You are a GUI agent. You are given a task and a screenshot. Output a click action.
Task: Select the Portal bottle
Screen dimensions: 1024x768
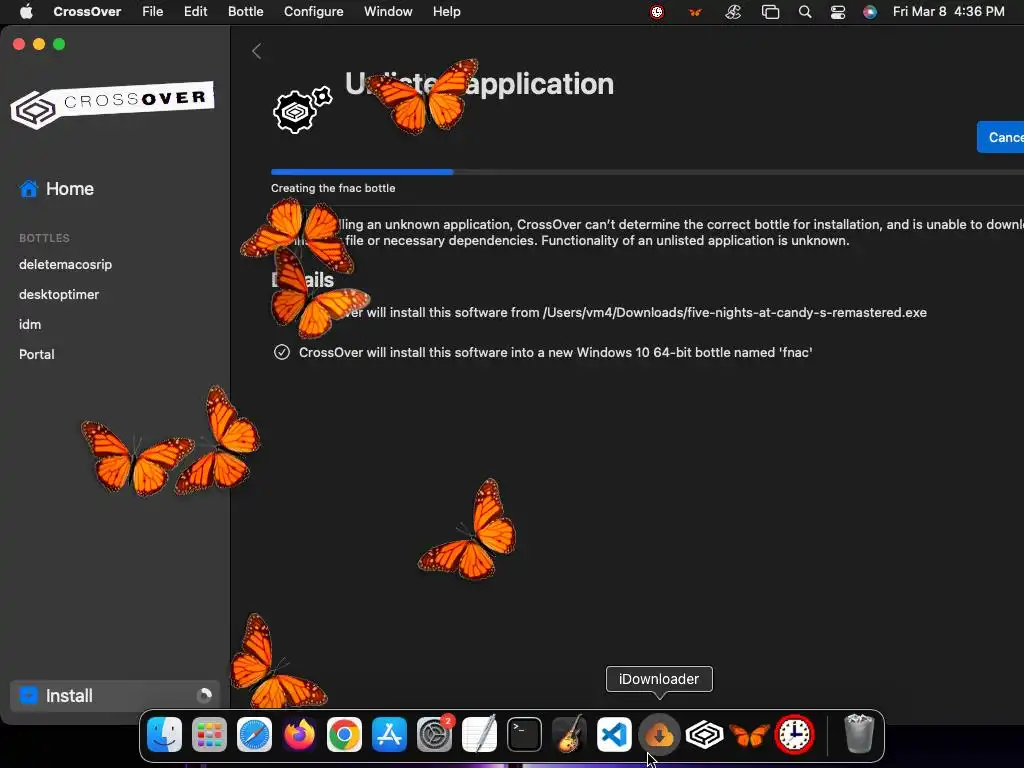[x=37, y=355]
